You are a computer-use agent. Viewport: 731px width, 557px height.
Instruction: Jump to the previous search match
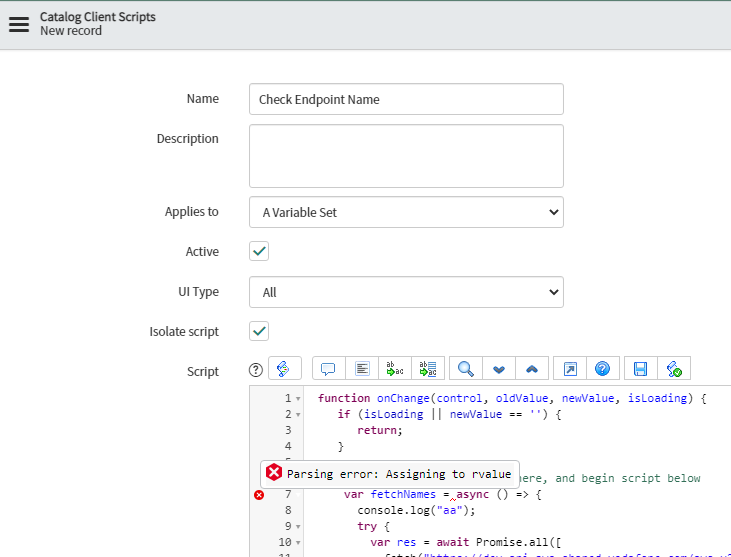532,369
